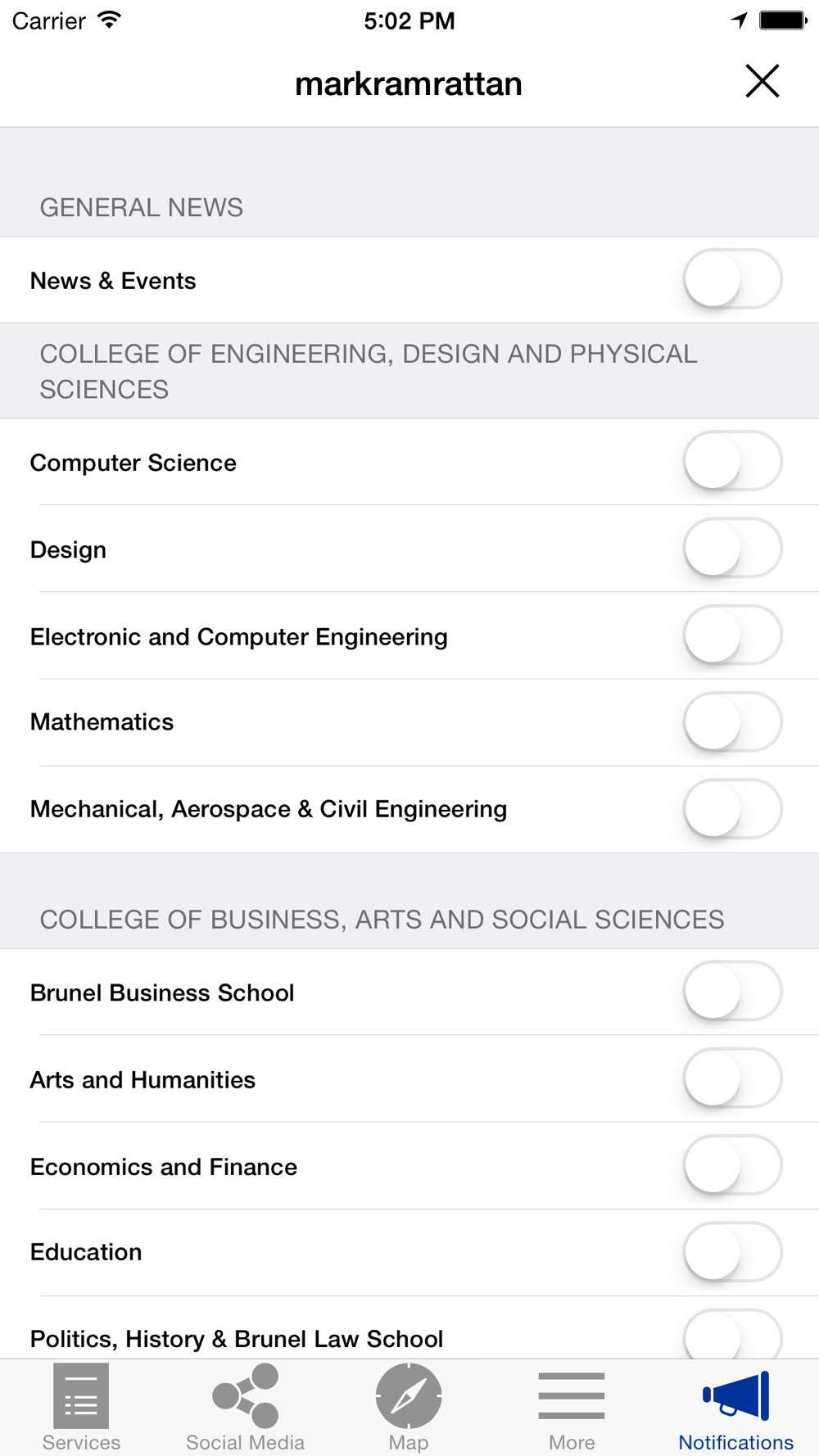Close the markramrattan screen with X
Viewport: 819px width, 1456px height.
pos(762,81)
